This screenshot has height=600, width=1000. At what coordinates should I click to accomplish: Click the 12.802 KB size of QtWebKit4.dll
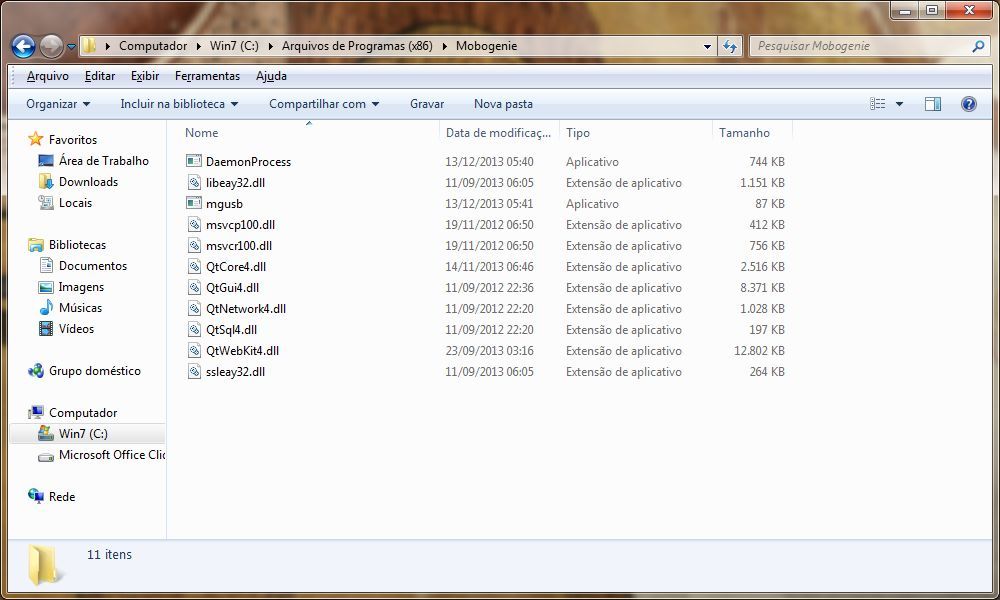pos(759,351)
